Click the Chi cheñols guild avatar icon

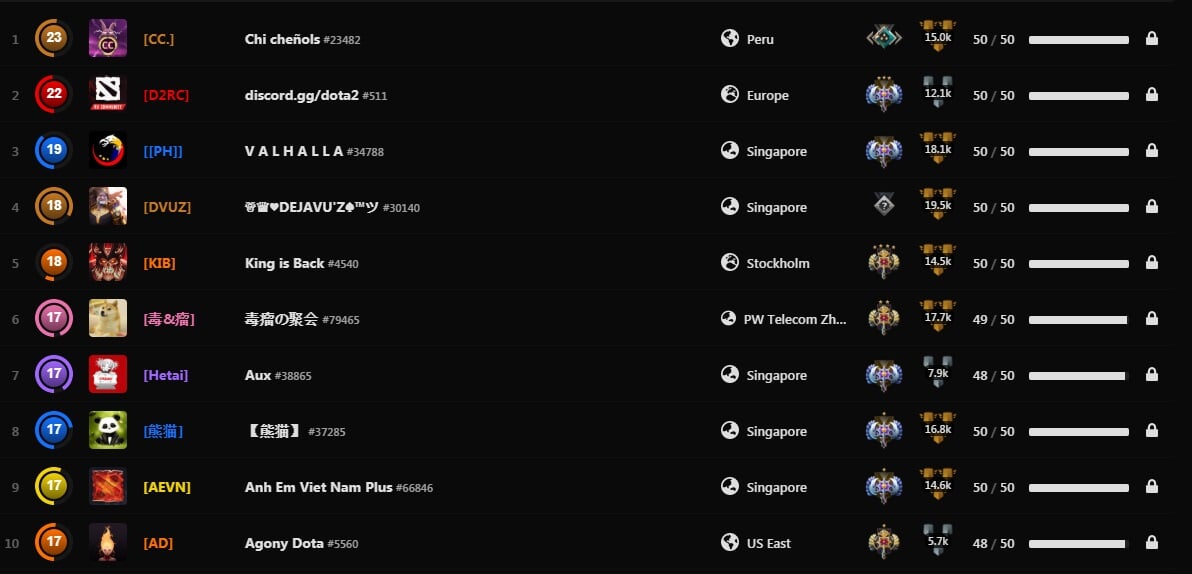[108, 39]
